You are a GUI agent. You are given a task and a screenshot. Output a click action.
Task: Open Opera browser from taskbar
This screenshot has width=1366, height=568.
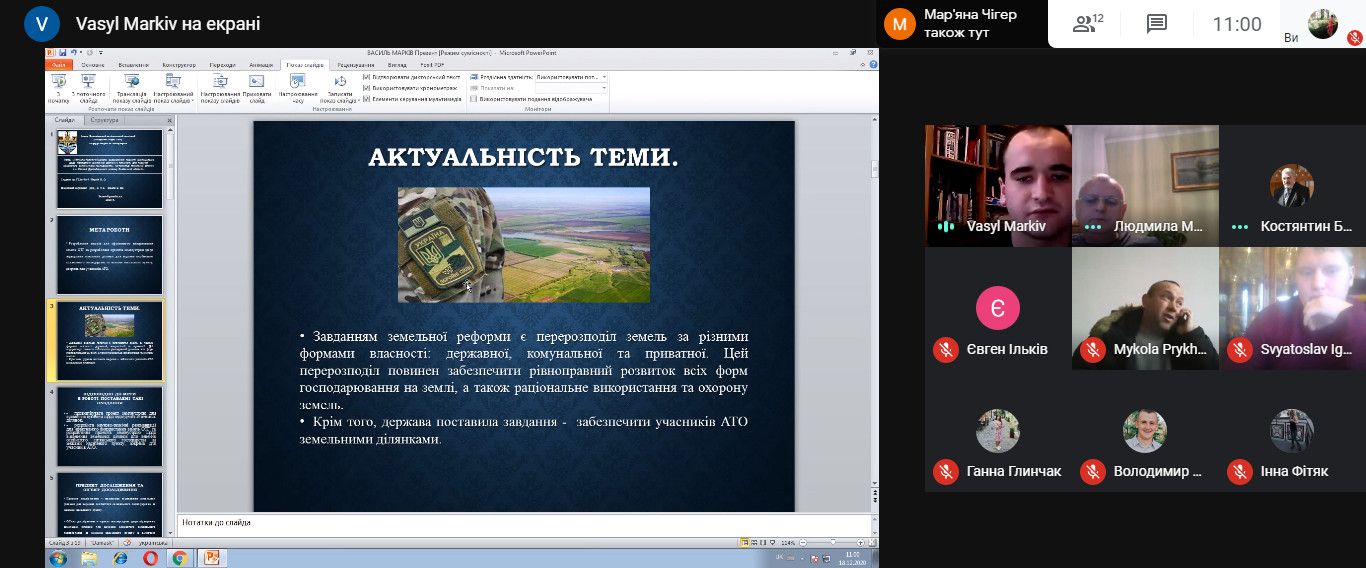[151, 558]
